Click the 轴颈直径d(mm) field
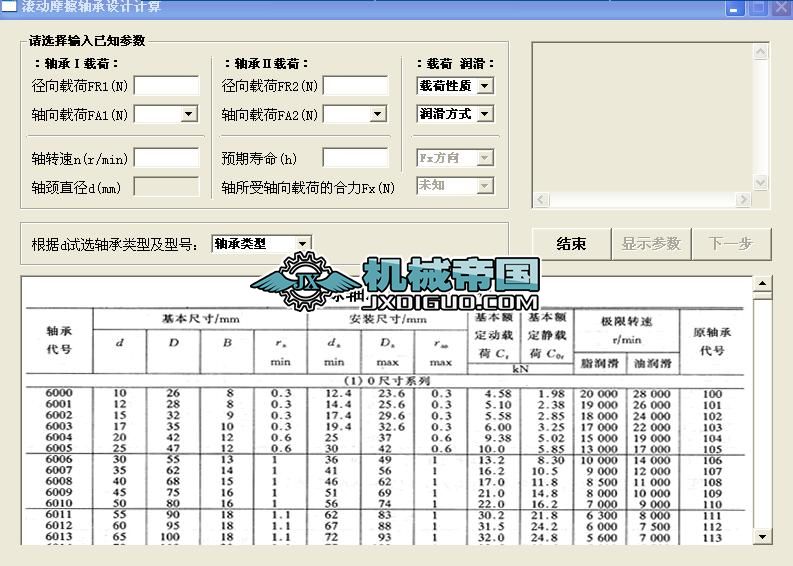 [x=166, y=187]
